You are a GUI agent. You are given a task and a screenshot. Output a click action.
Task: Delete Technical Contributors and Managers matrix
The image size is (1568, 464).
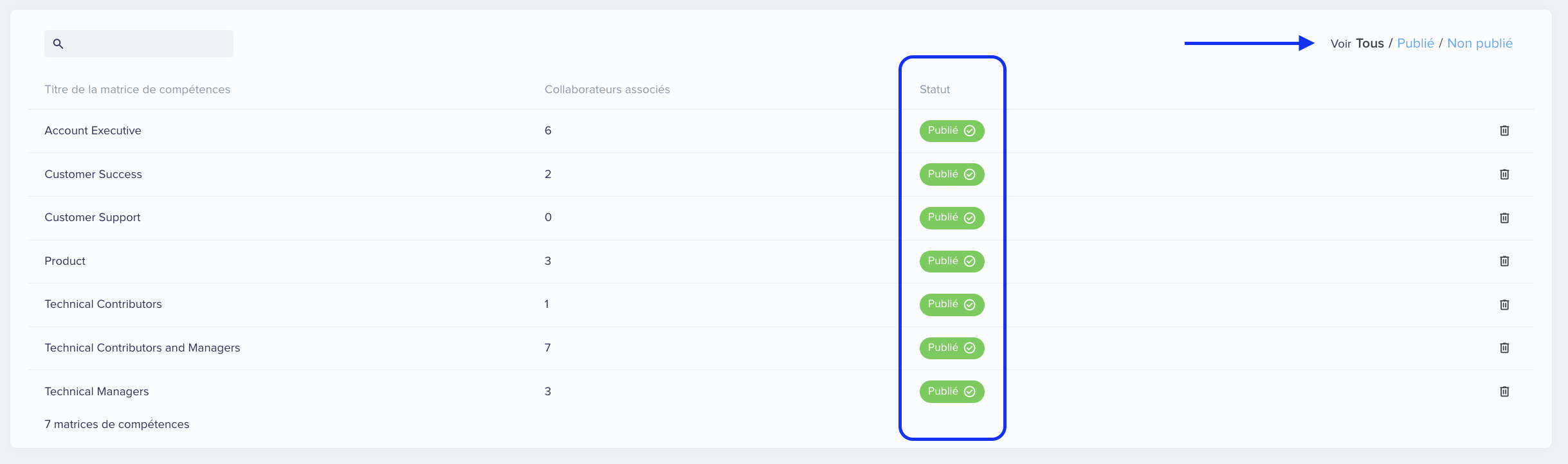coord(1504,348)
